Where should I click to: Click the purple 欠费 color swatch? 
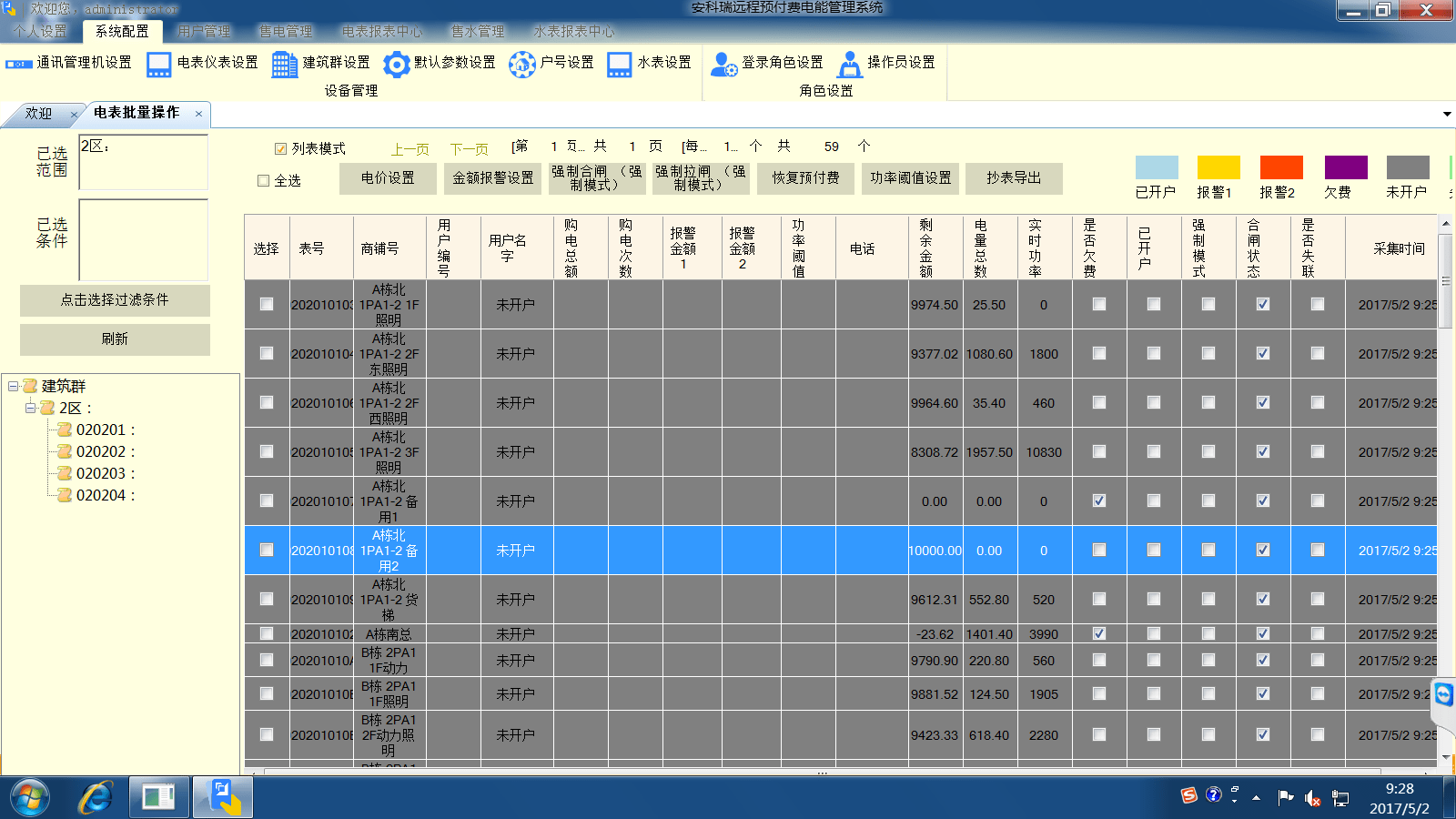point(1346,167)
